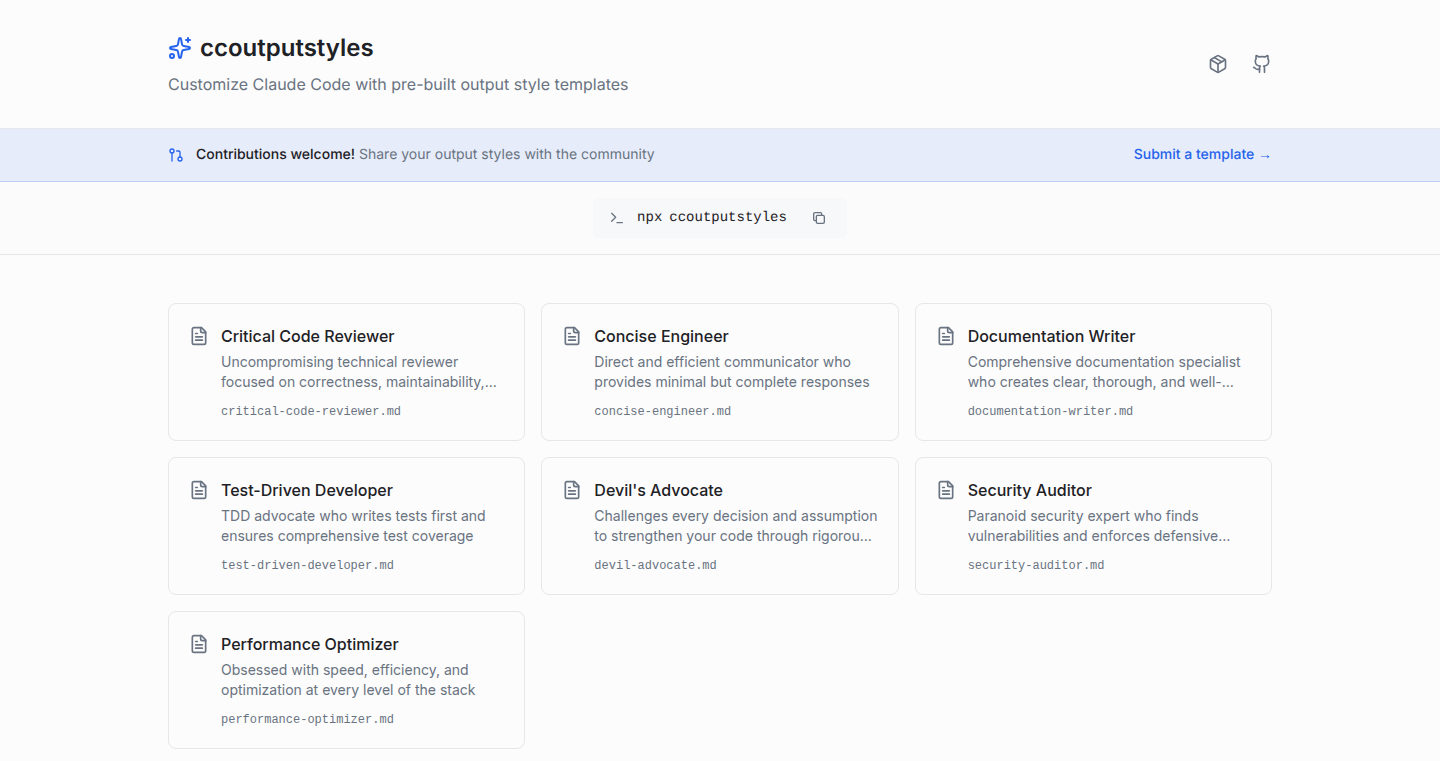This screenshot has height=761, width=1440.
Task: Open the Performance Optimizer title
Action: tap(310, 644)
